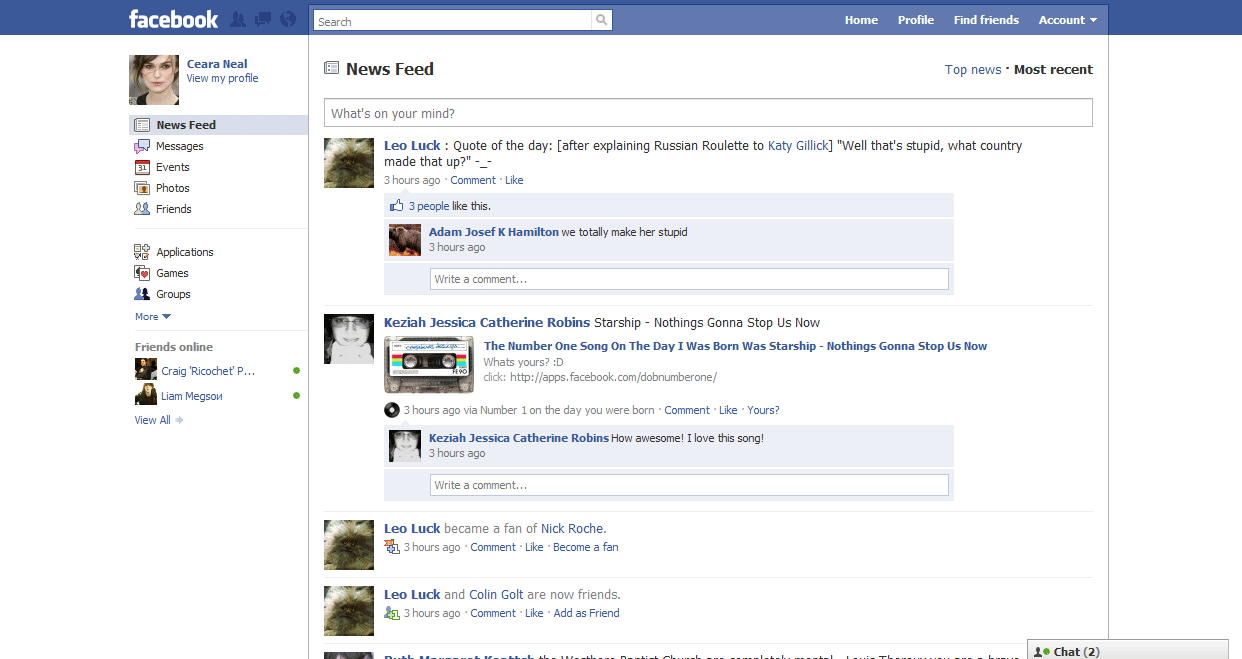Click the Starship Number One Song title link

(x=735, y=346)
